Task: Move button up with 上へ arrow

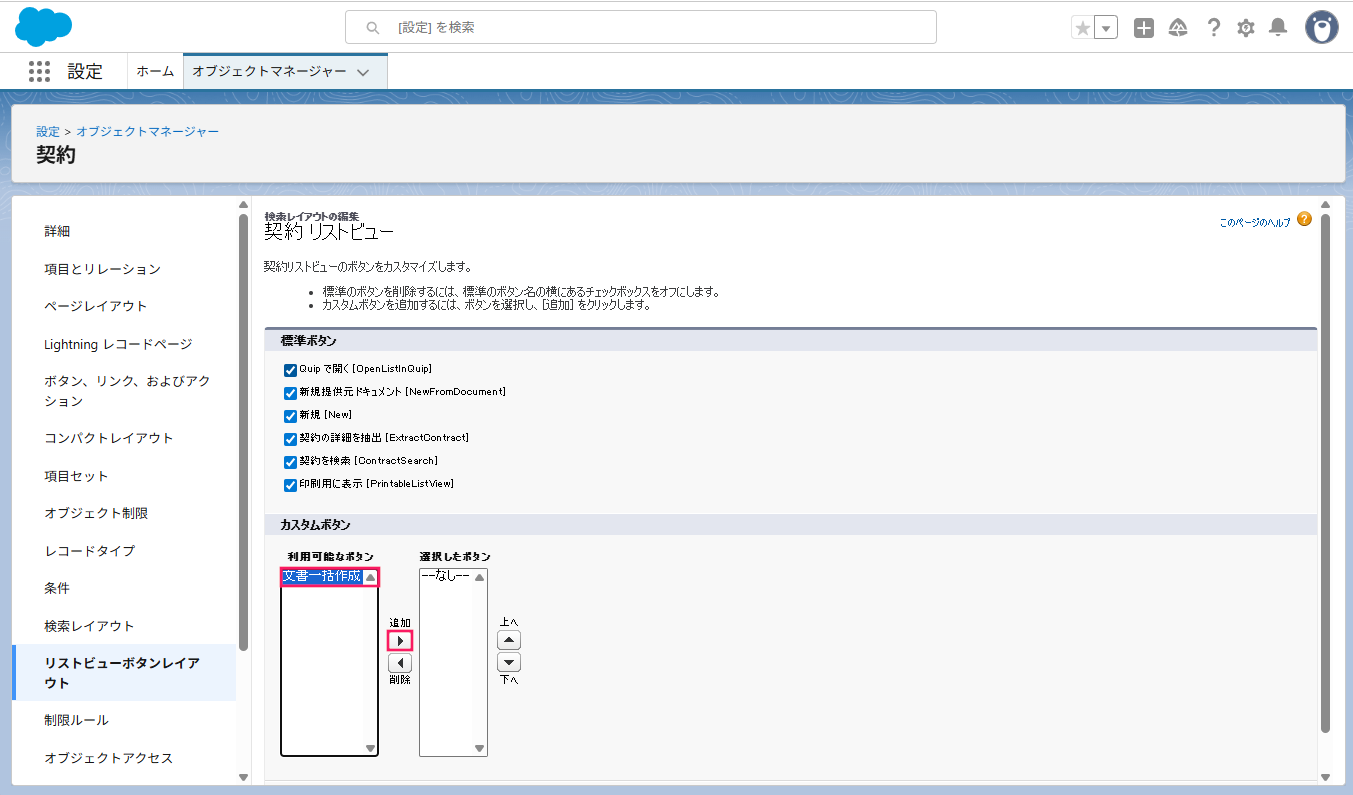Action: tap(509, 640)
